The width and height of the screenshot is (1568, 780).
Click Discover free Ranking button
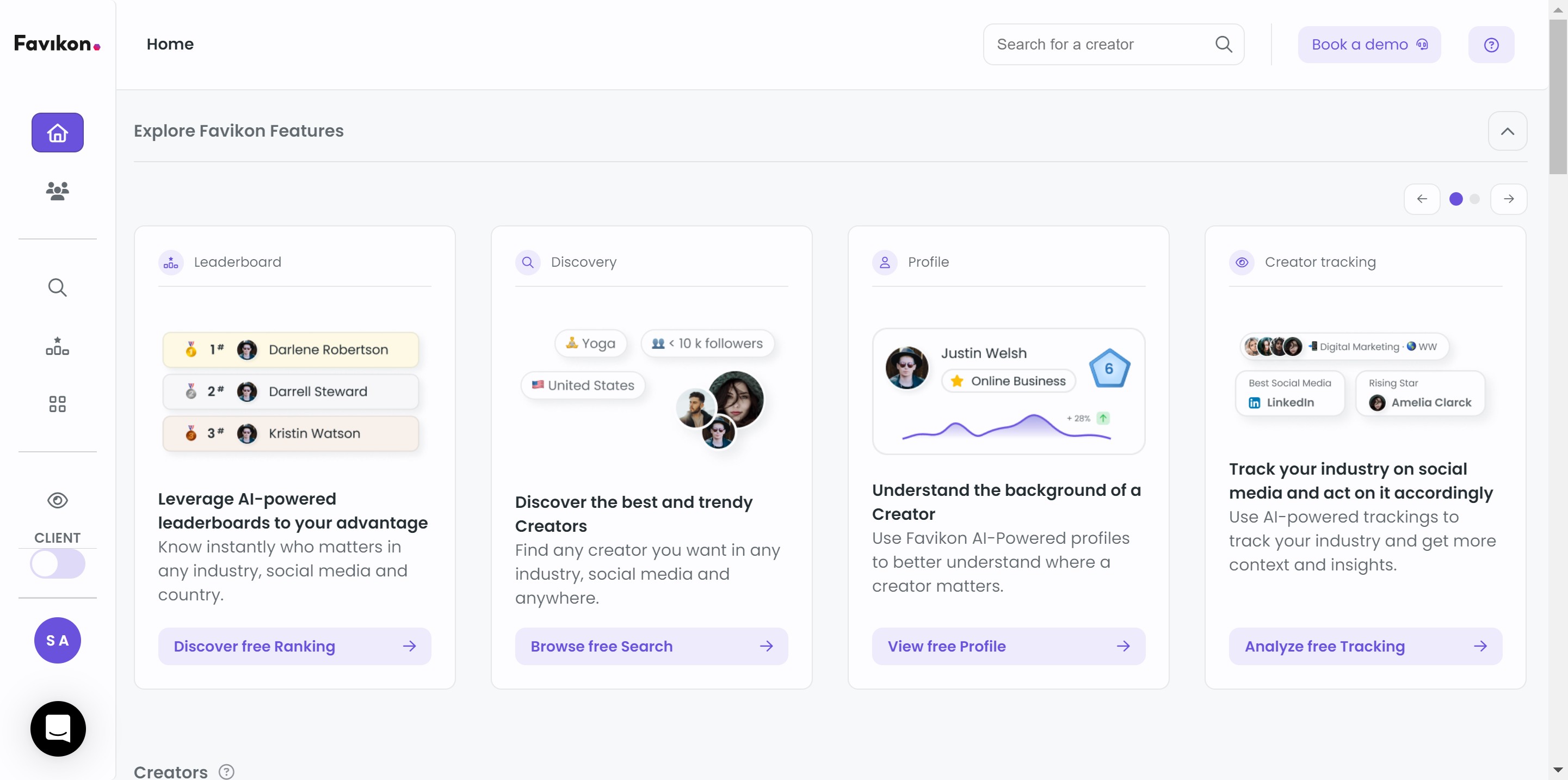[294, 646]
